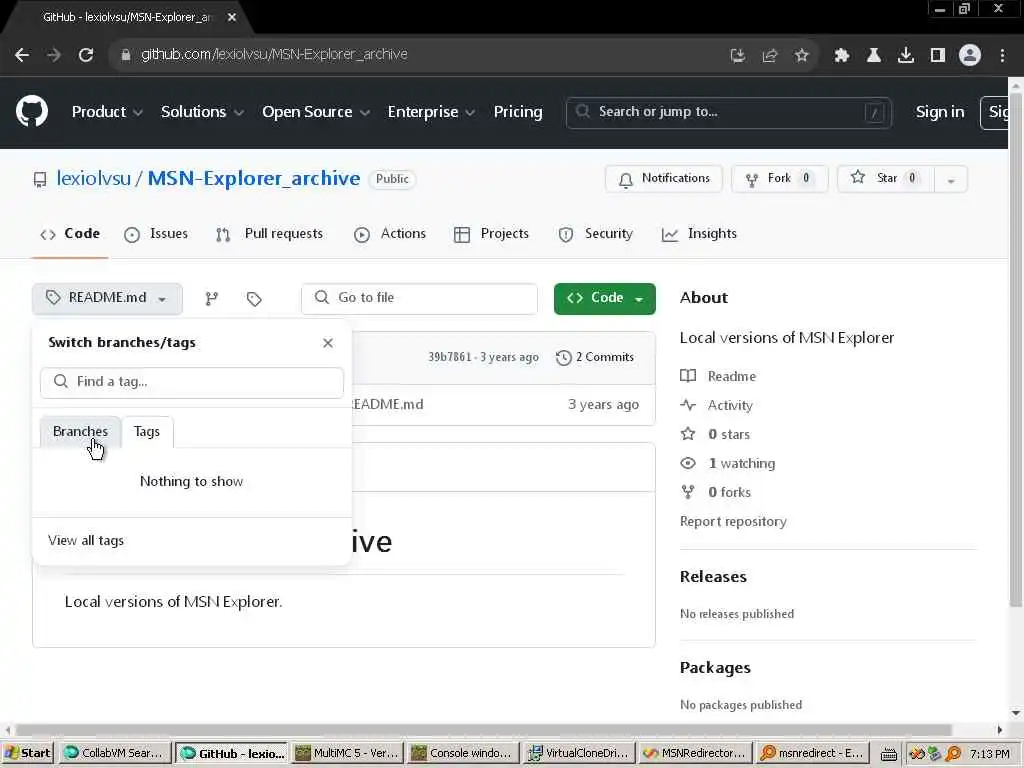Expand the Enterprise menu
The height and width of the screenshot is (768, 1024).
[431, 112]
